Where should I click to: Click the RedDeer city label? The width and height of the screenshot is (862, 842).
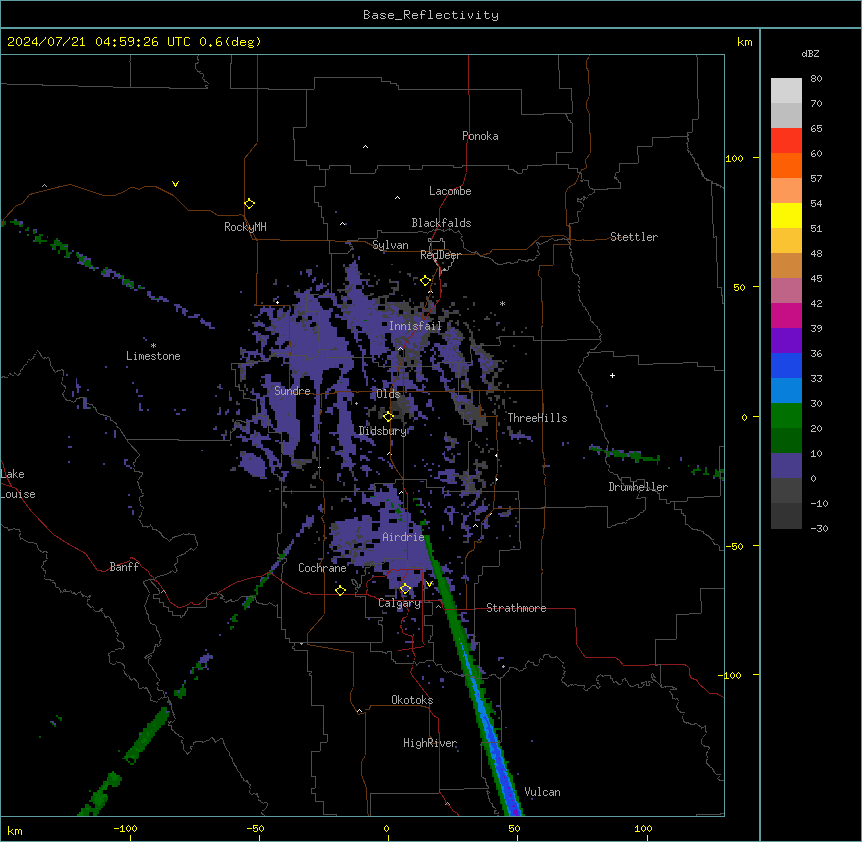click(x=440, y=255)
